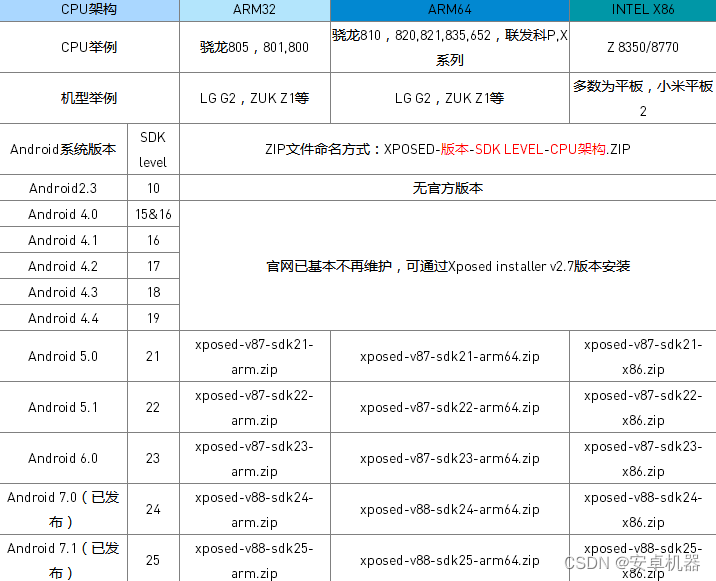Click xposed-v87-sdk23-arm.zip cell
Viewport: 716px width, 581px height.
pos(255,458)
